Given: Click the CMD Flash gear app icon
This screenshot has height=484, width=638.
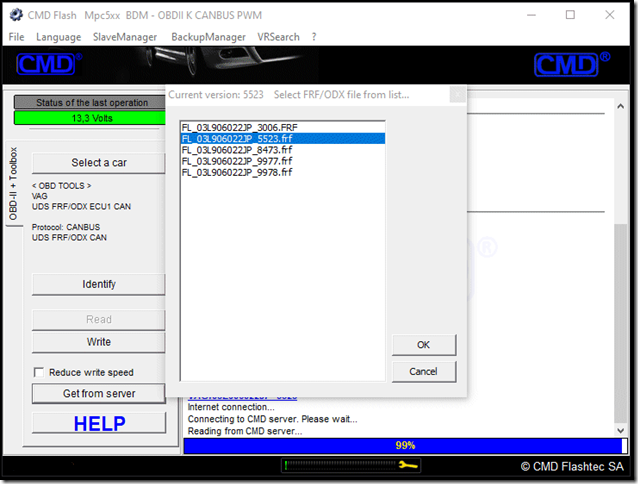Looking at the screenshot, I should tap(16, 15).
